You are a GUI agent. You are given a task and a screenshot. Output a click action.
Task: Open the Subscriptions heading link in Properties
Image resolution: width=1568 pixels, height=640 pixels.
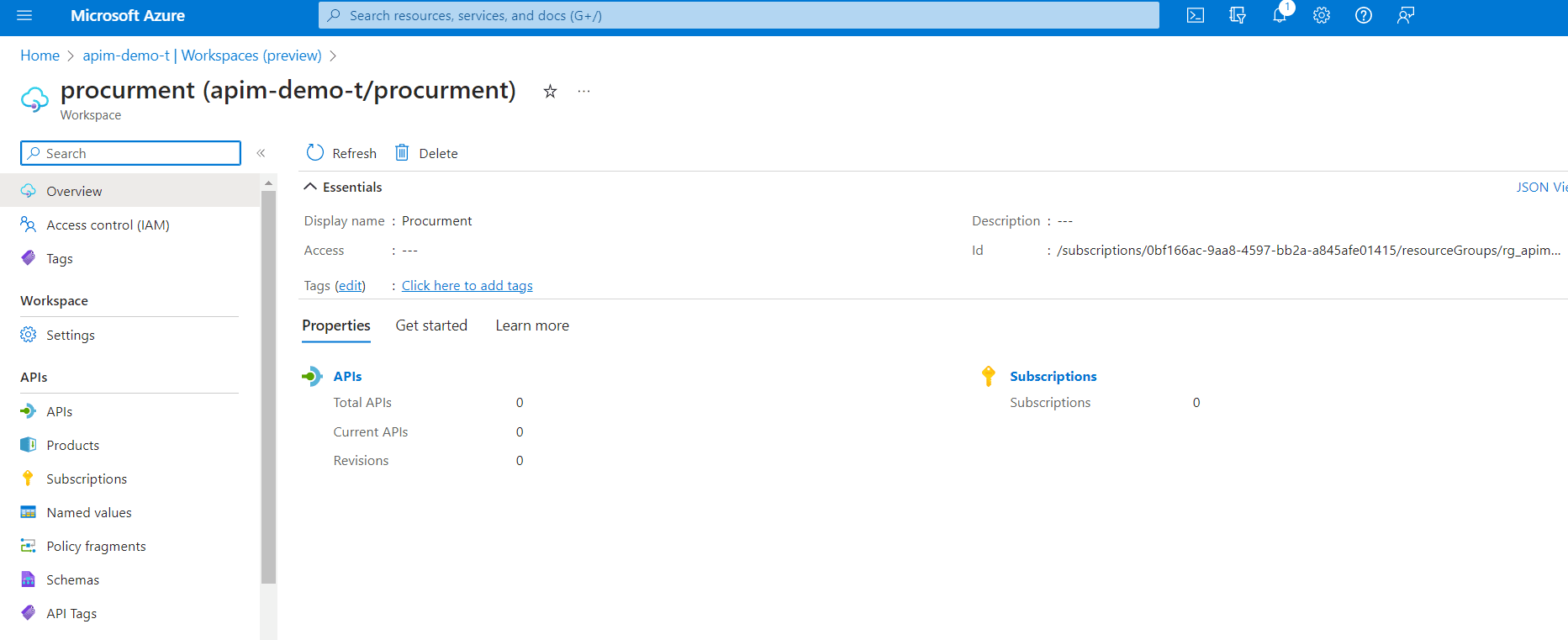1053,376
